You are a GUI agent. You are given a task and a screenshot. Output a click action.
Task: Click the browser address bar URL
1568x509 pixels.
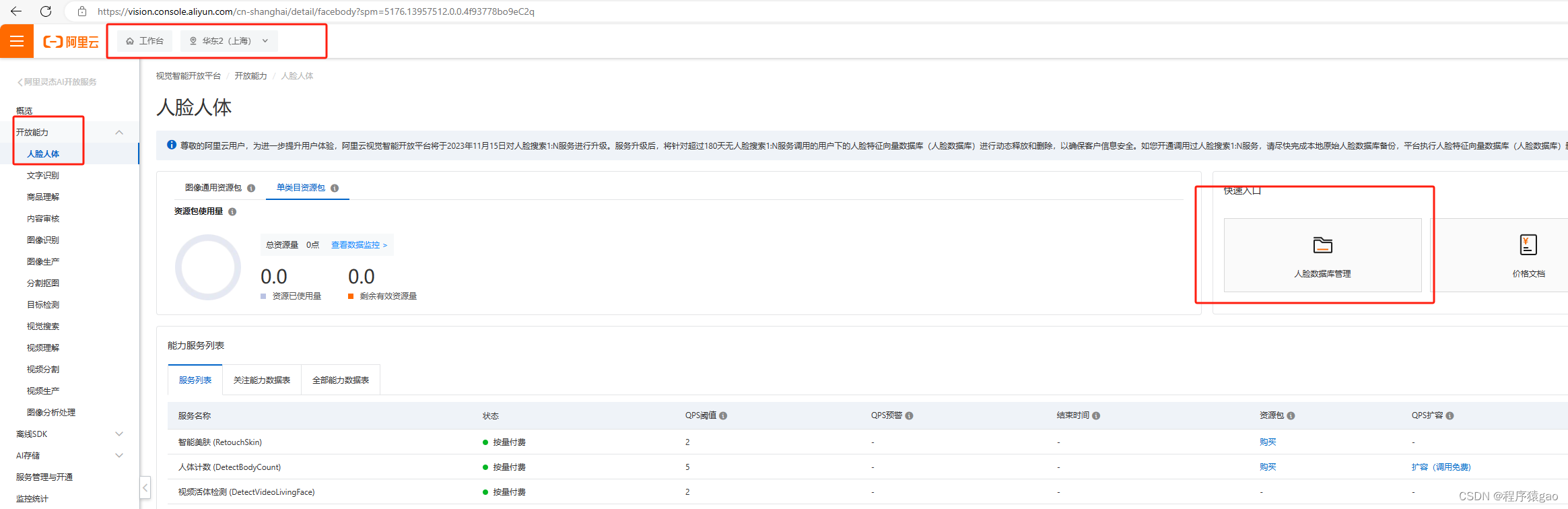click(316, 11)
